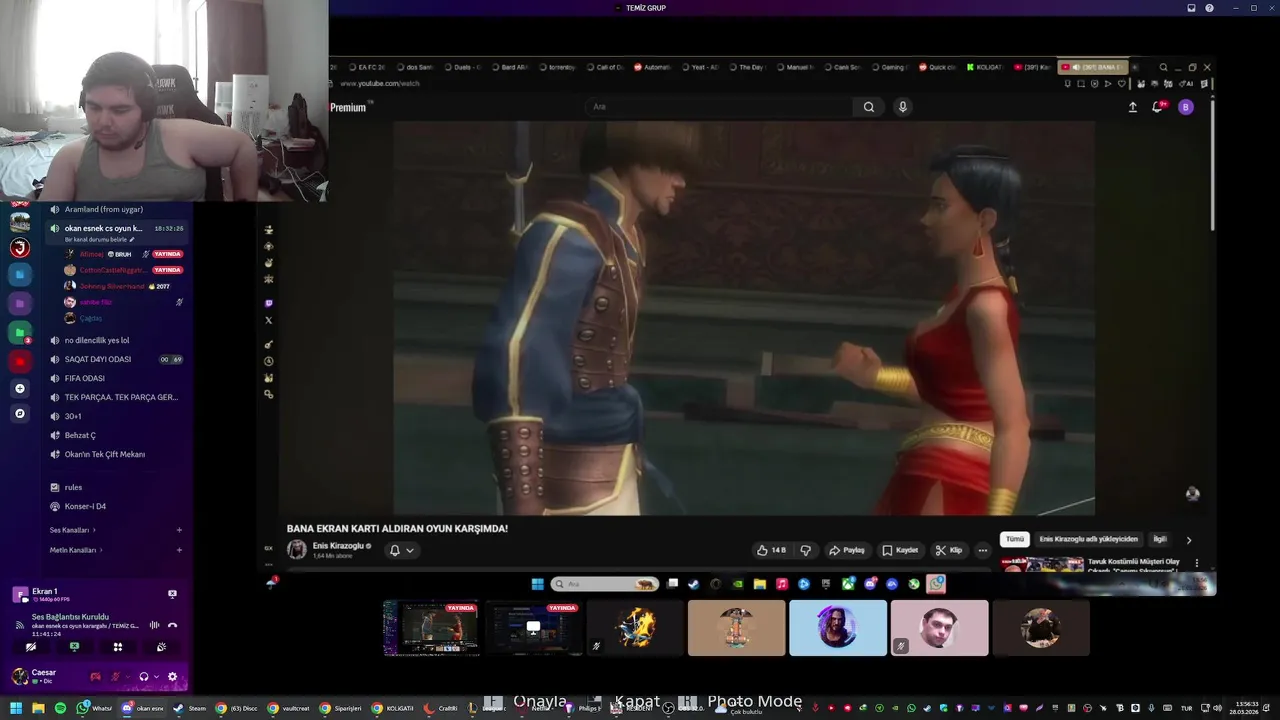Toggle Discord screen share button
The width and height of the screenshot is (1280, 720).
pos(74,647)
